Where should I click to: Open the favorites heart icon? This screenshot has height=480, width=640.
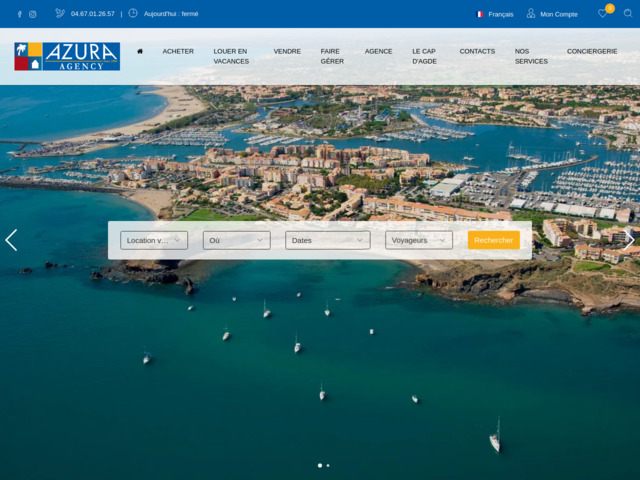coord(602,14)
